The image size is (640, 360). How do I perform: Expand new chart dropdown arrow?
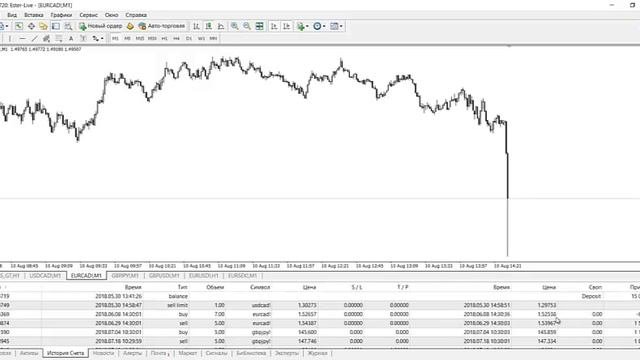[x=7, y=27]
